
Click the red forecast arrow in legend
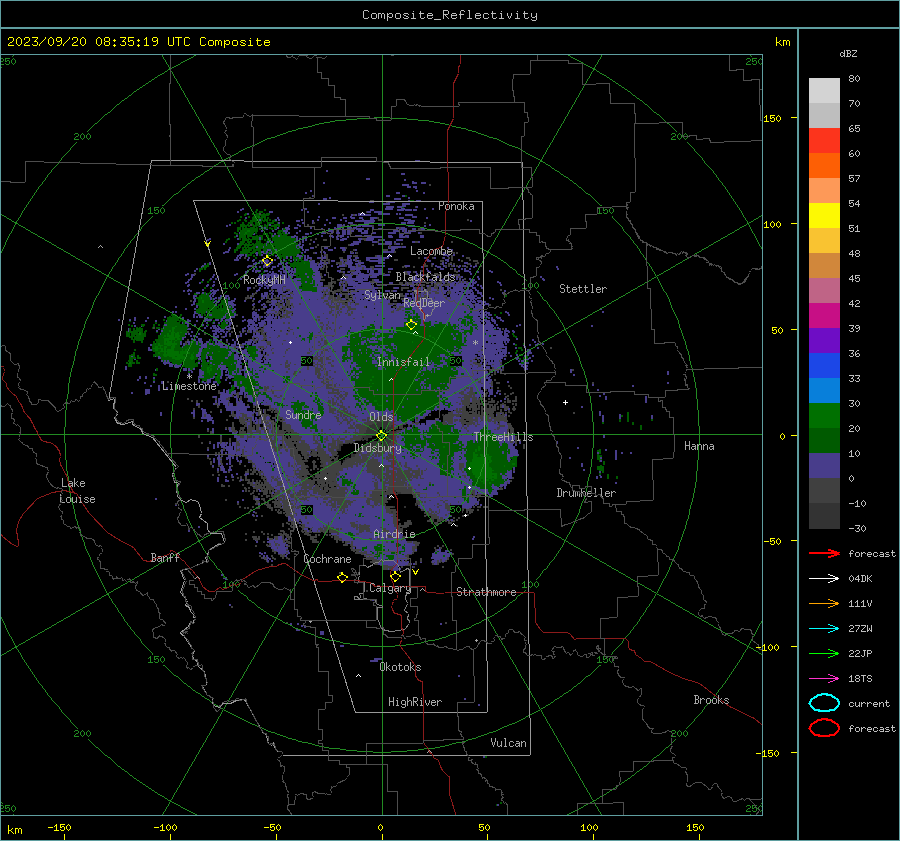pyautogui.click(x=824, y=553)
